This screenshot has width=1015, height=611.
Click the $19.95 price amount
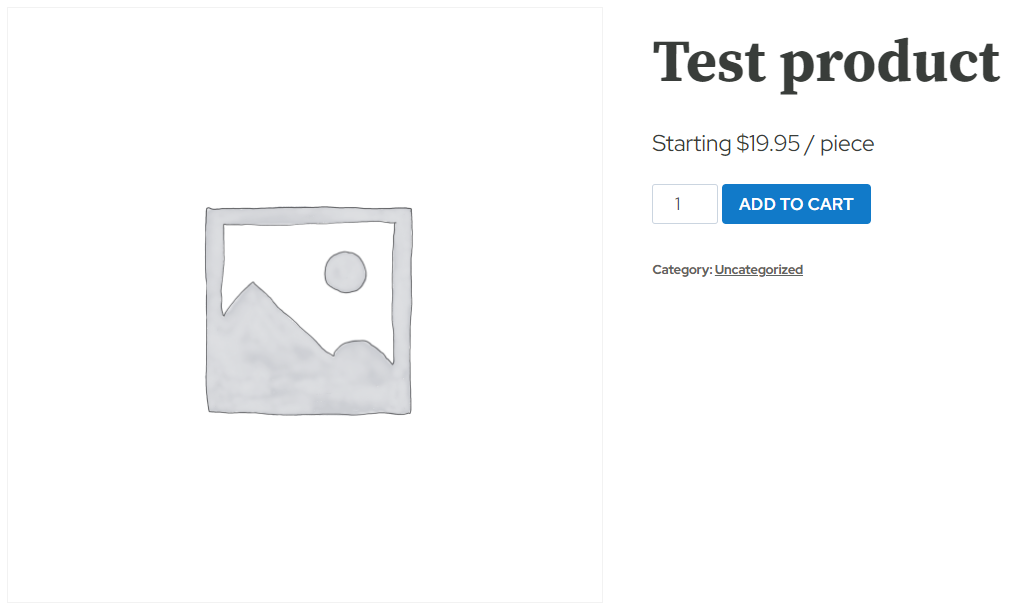[x=768, y=143]
